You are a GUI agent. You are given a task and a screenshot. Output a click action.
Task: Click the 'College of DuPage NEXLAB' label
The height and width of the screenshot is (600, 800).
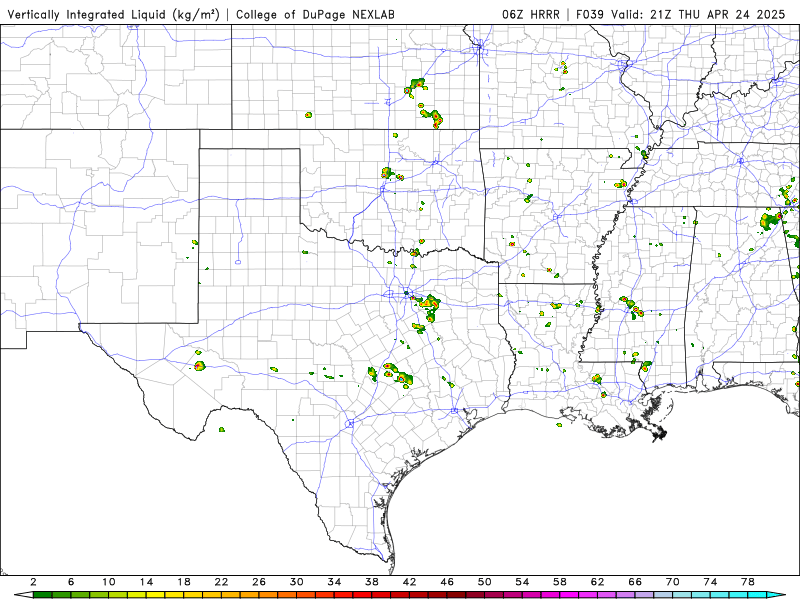(315, 14)
